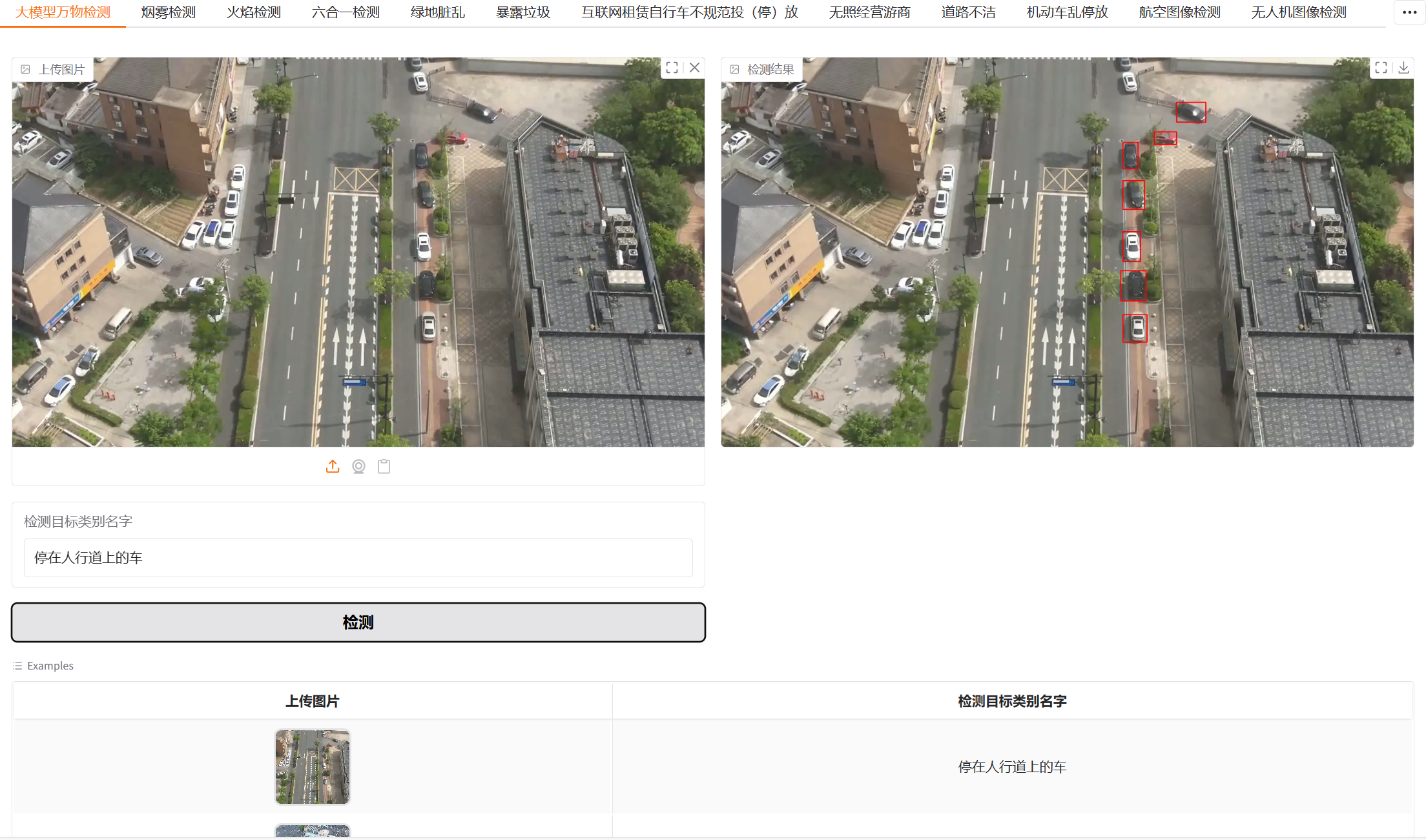
Task: Click the webcam capture icon
Action: (358, 466)
